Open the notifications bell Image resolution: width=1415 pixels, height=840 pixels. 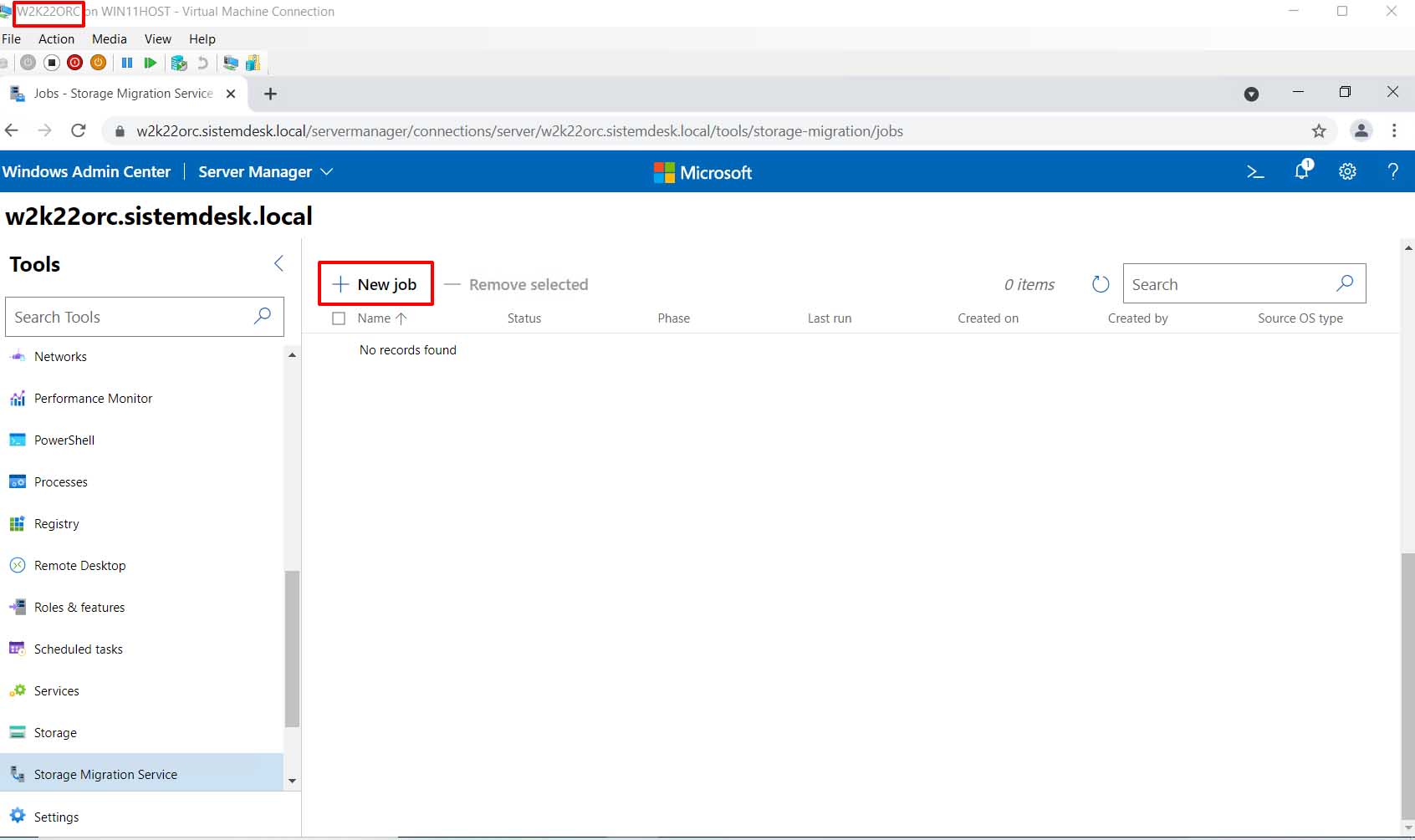coord(1303,171)
